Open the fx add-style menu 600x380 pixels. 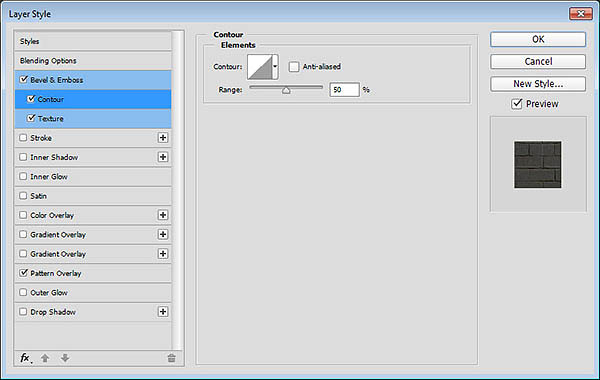click(25, 358)
